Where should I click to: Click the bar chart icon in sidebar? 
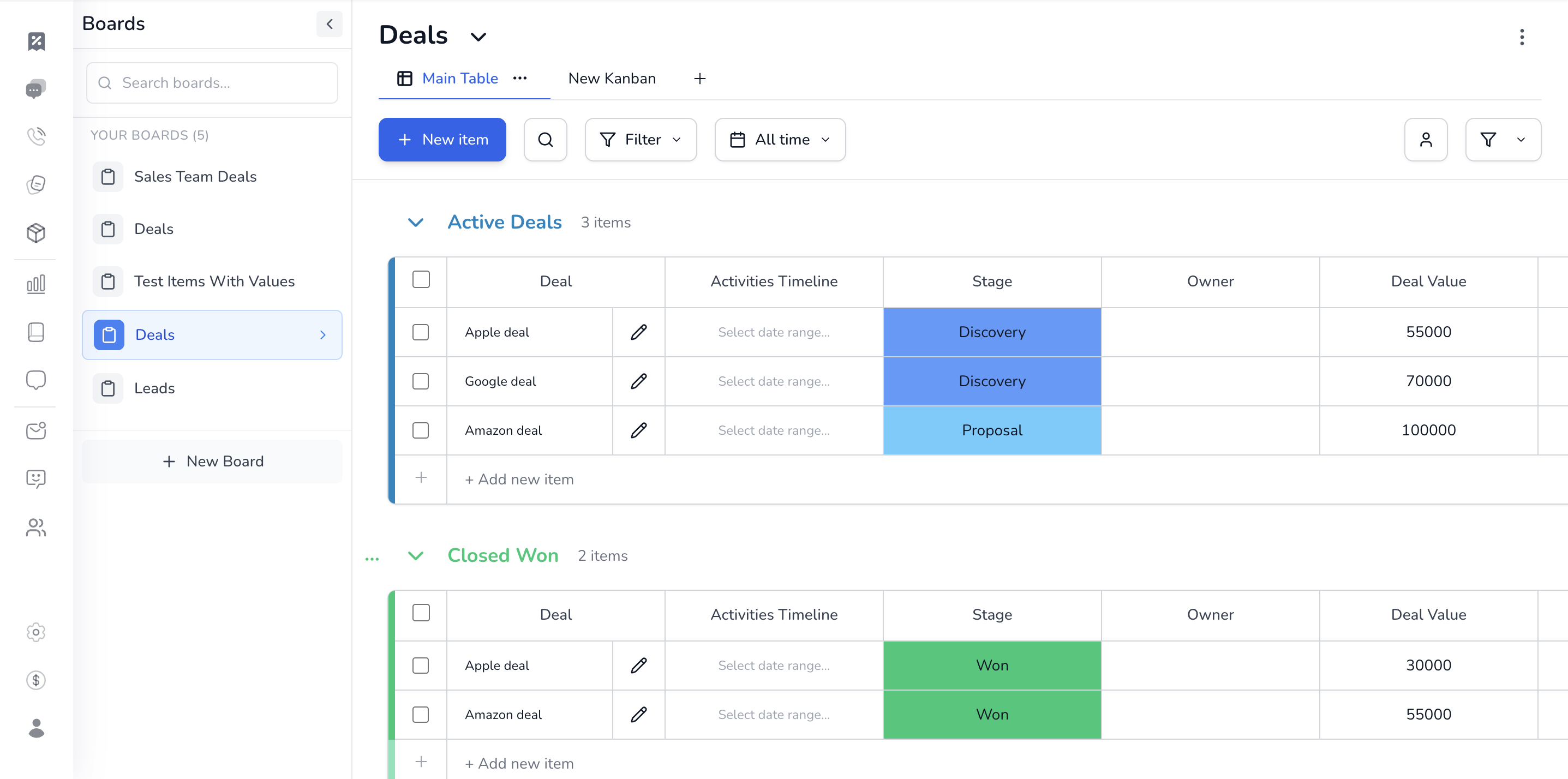tap(36, 284)
